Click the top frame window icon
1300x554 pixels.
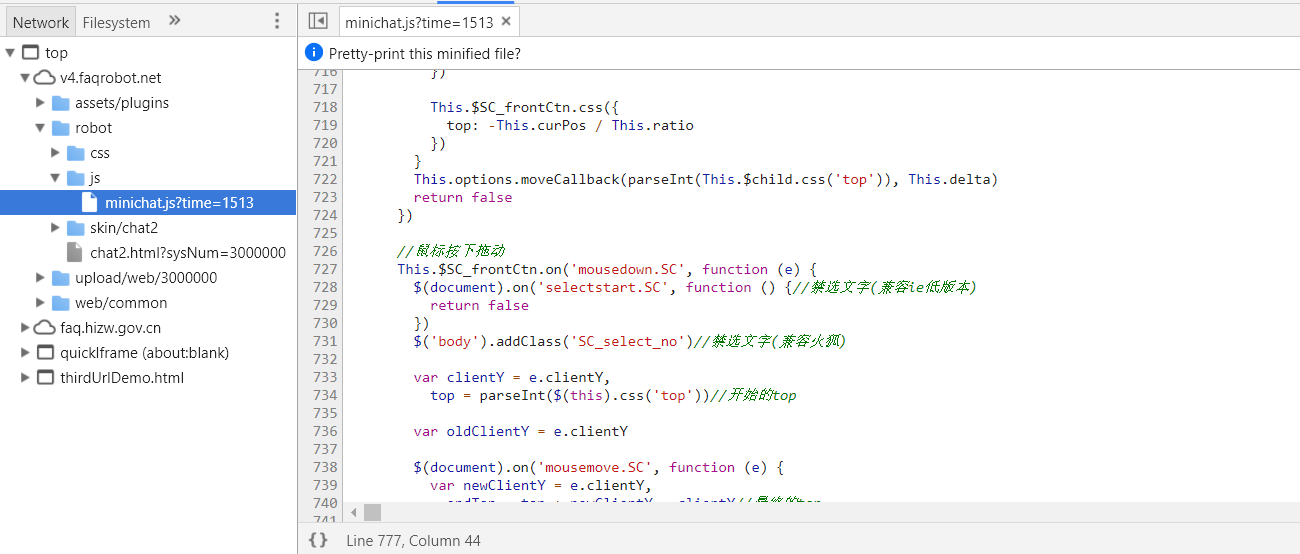(30, 52)
